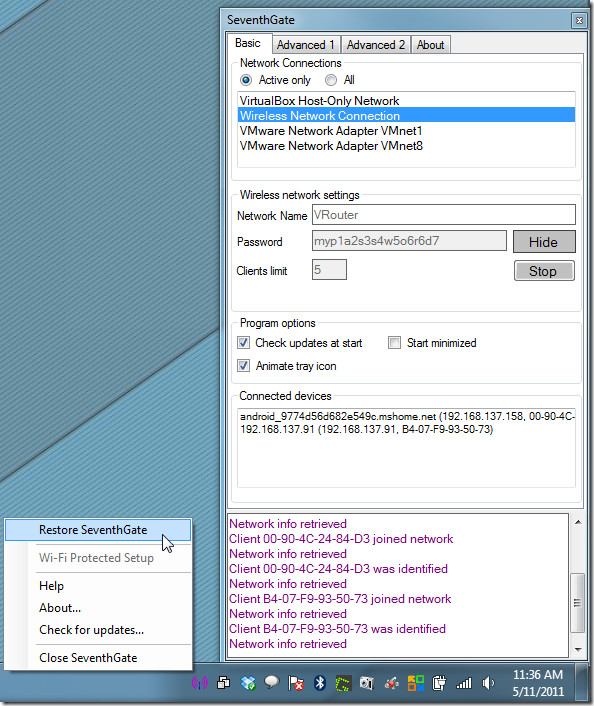Click the Hide password button

click(544, 242)
